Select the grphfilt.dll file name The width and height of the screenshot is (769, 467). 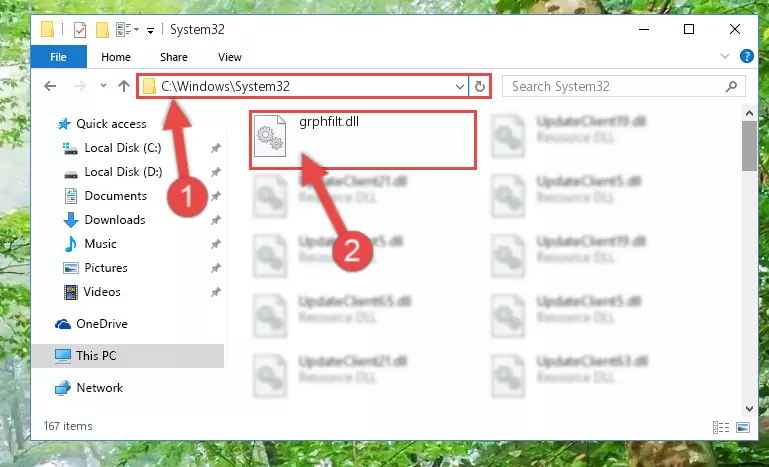[329, 122]
